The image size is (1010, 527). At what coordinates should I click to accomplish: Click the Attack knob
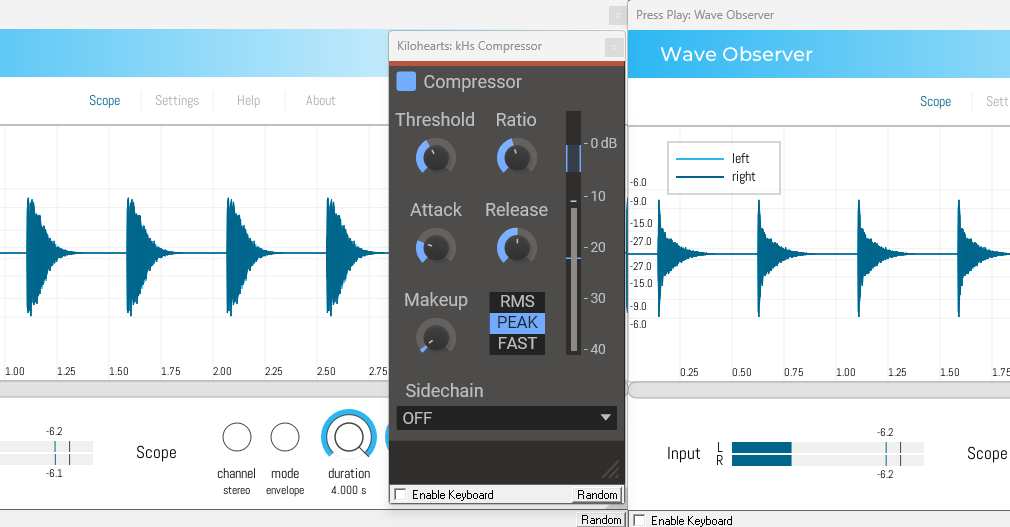pos(435,247)
